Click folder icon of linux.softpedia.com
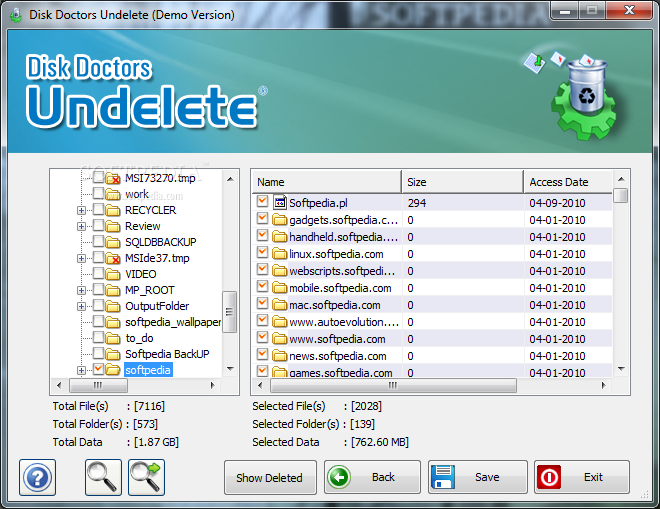This screenshot has height=509, width=660. 279,254
